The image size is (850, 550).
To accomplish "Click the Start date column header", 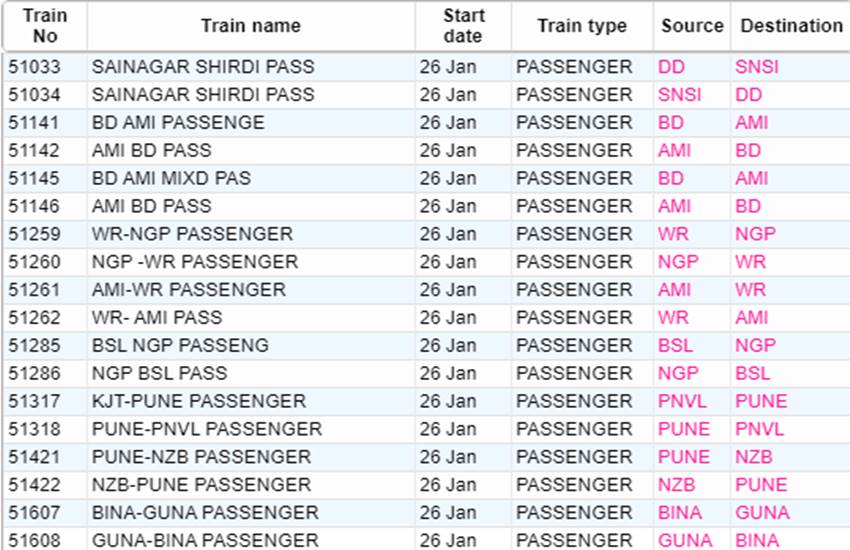I will point(462,26).
